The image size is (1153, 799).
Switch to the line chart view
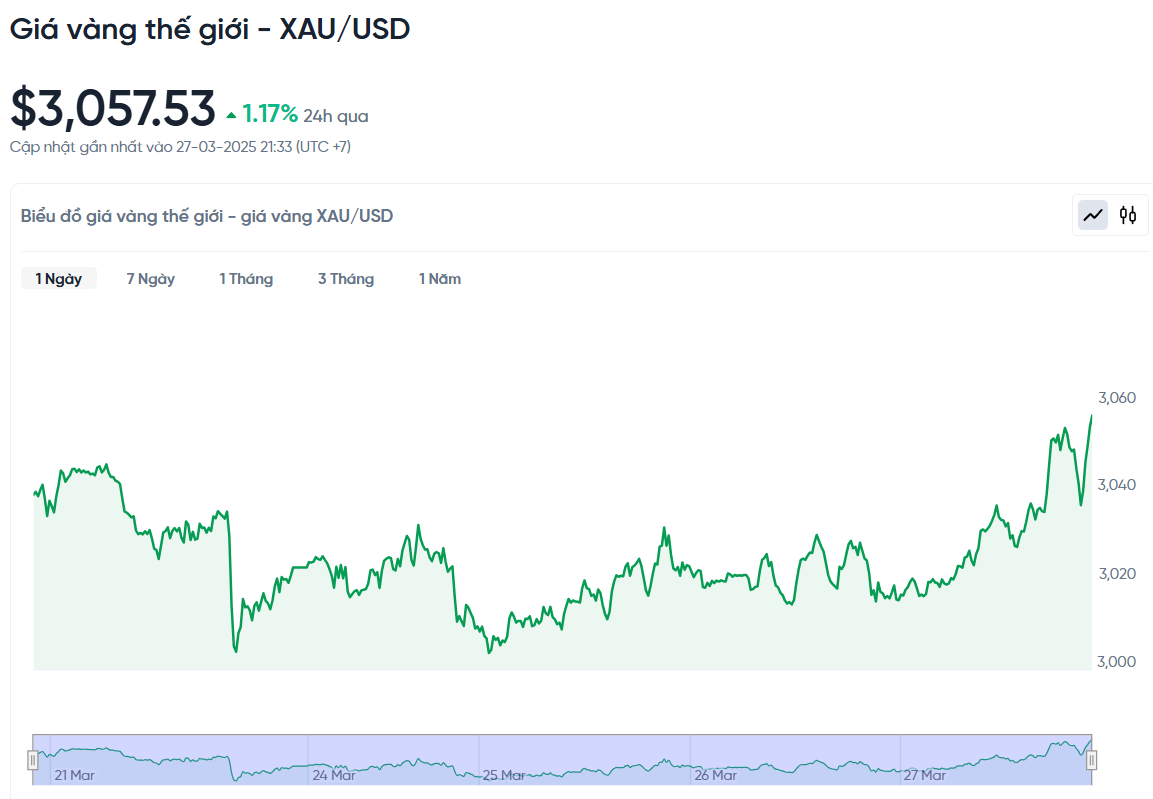1093,215
